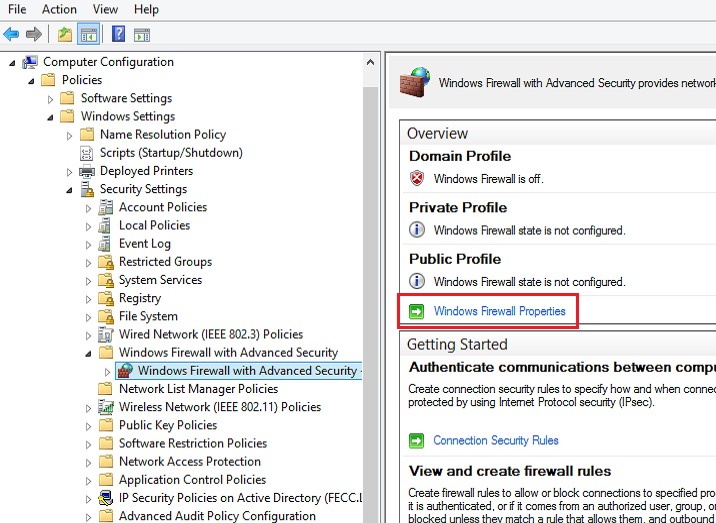This screenshot has height=523, width=716.
Task: Click the Security Settings icon
Action: [x=87, y=189]
